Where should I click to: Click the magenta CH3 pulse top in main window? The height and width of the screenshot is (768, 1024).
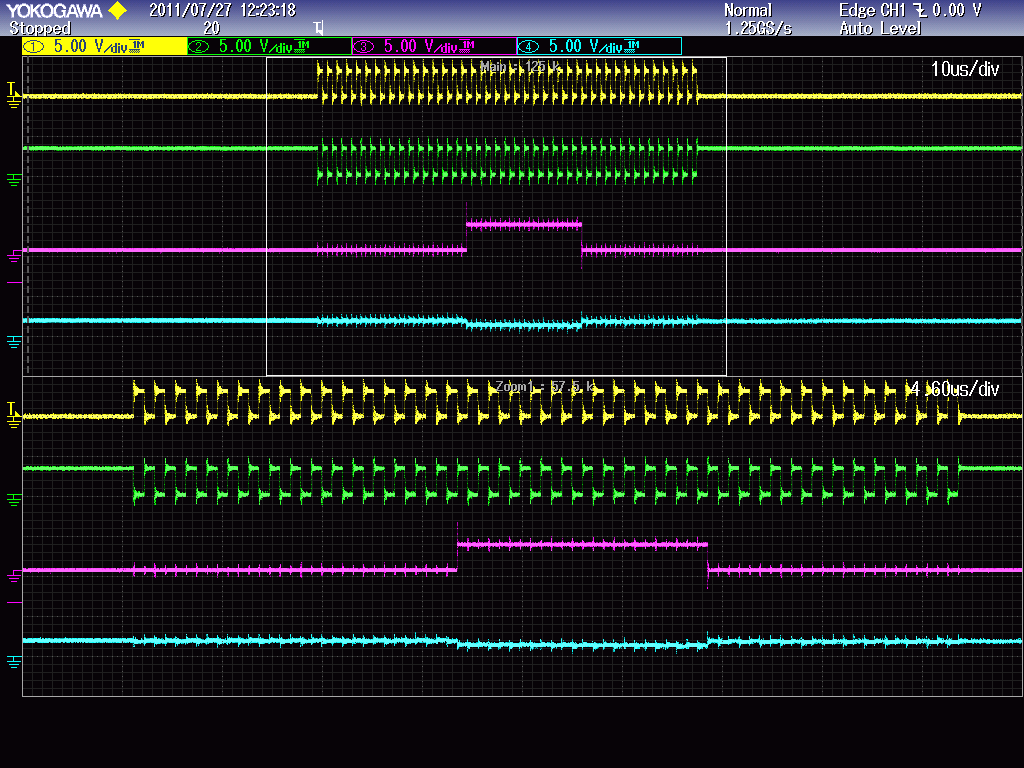tap(524, 225)
